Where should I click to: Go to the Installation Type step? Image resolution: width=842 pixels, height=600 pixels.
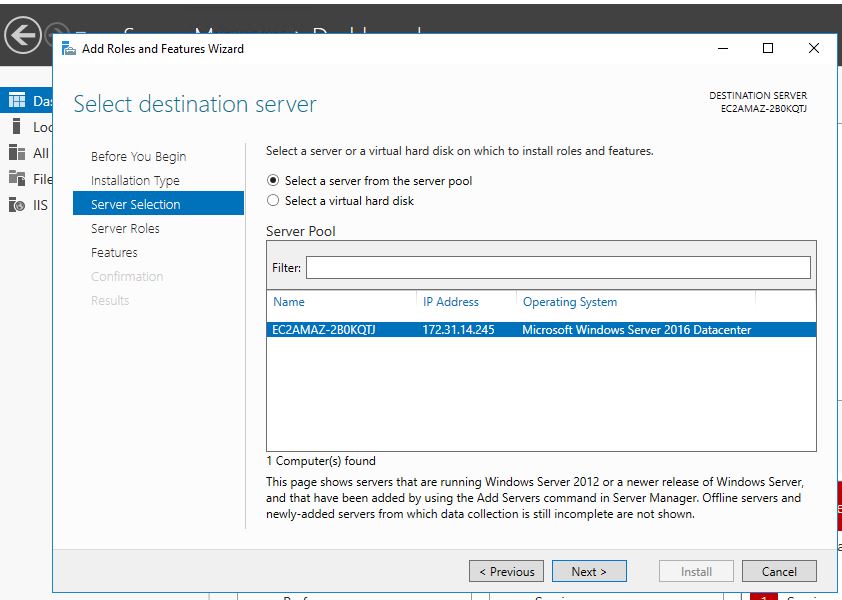click(135, 180)
